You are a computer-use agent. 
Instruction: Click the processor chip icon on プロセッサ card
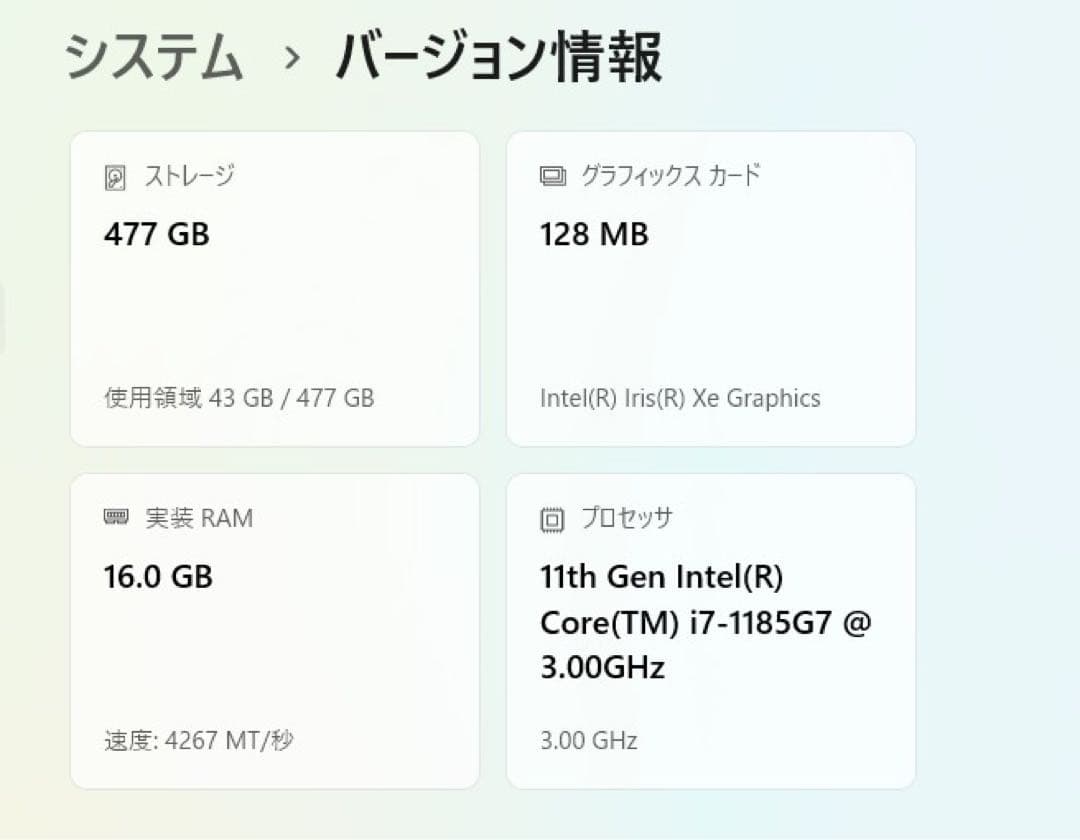click(x=550, y=518)
